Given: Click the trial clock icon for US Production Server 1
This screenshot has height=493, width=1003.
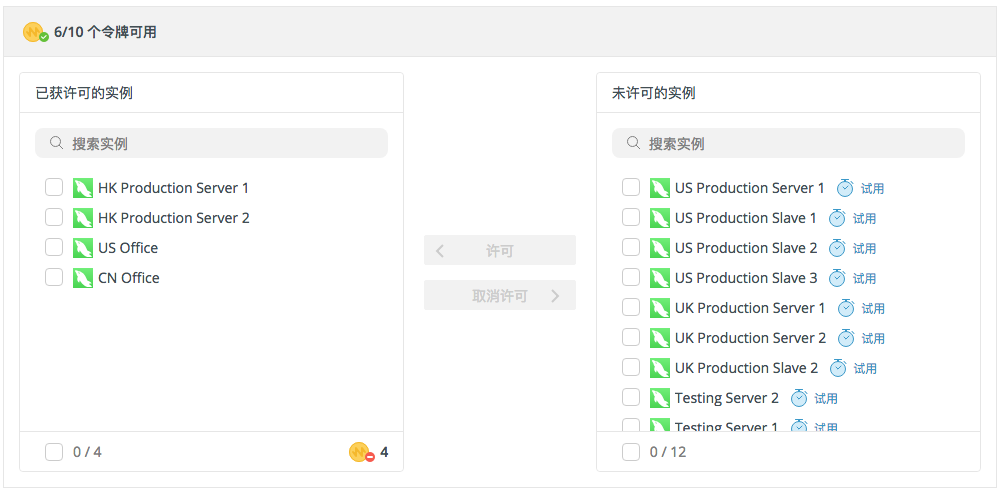Looking at the screenshot, I should [x=845, y=188].
